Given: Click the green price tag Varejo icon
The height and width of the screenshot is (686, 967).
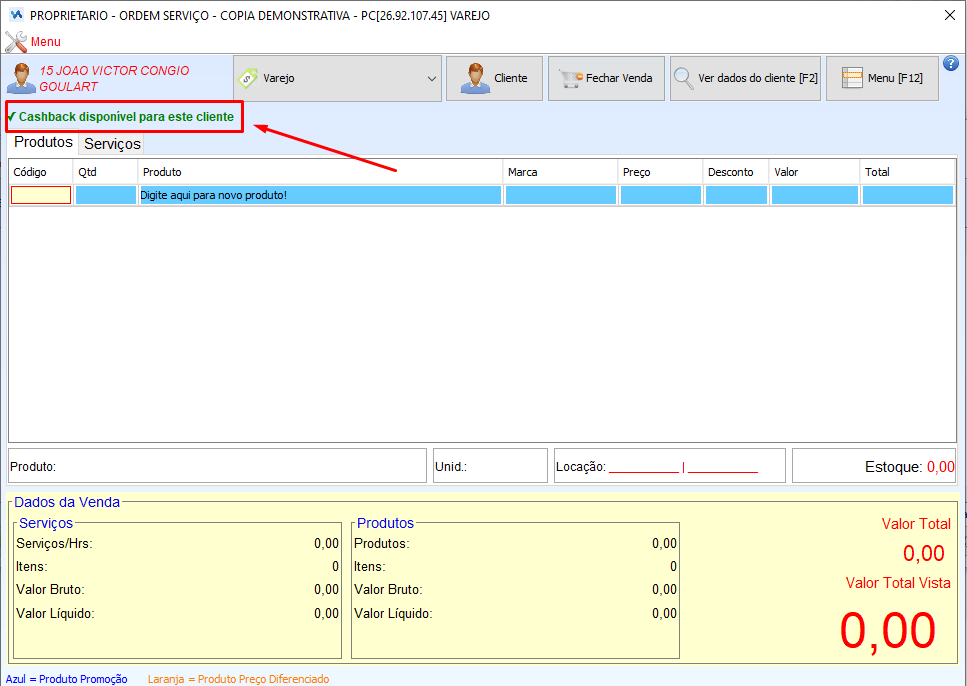Looking at the screenshot, I should (x=248, y=78).
